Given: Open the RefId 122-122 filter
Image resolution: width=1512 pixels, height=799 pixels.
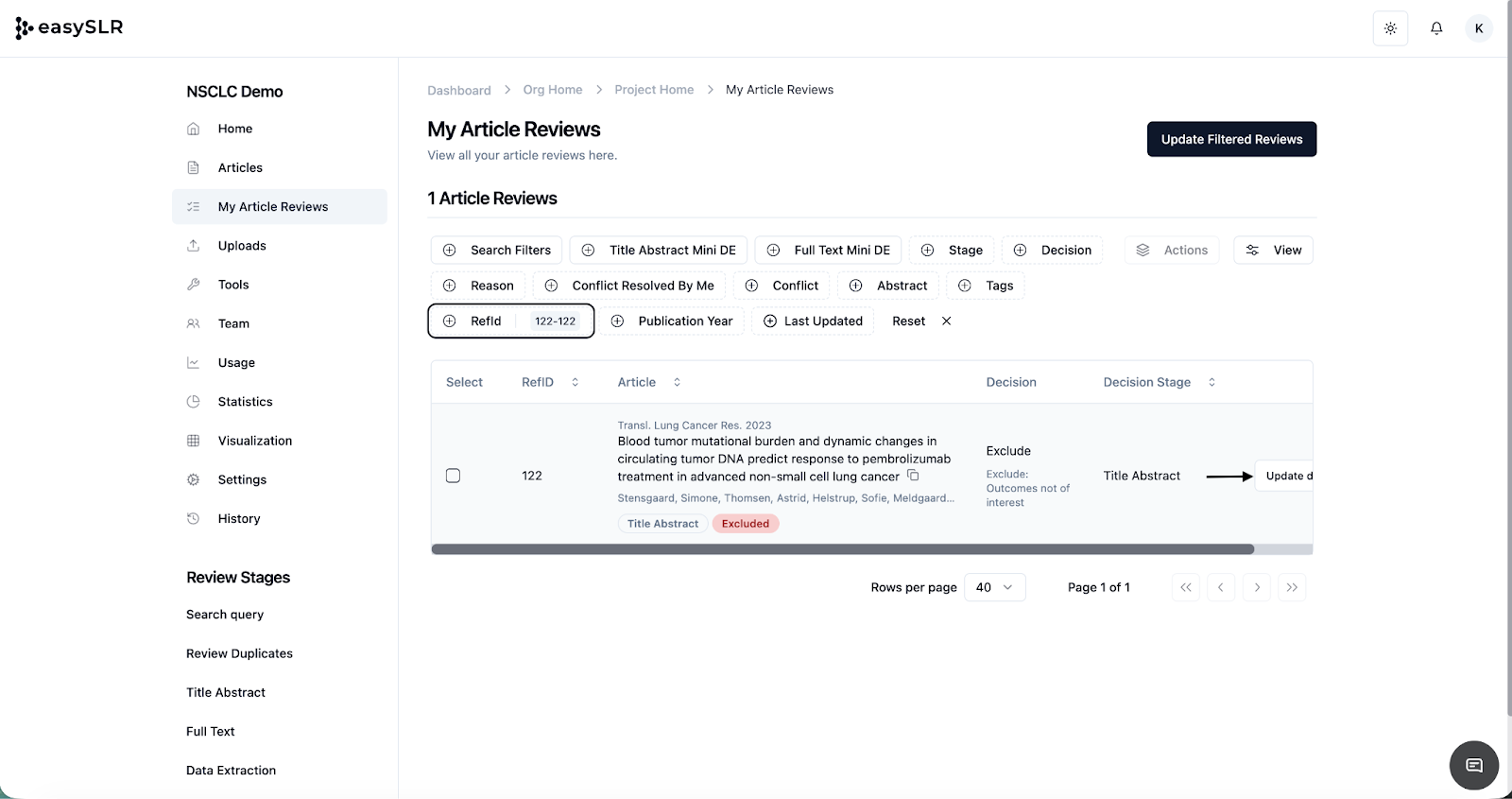Looking at the screenshot, I should [x=510, y=321].
